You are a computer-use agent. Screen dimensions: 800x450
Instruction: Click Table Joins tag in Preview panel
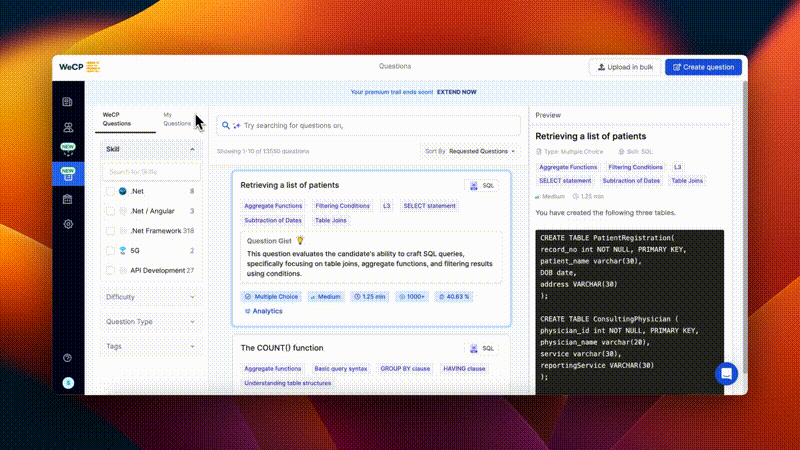(x=687, y=181)
